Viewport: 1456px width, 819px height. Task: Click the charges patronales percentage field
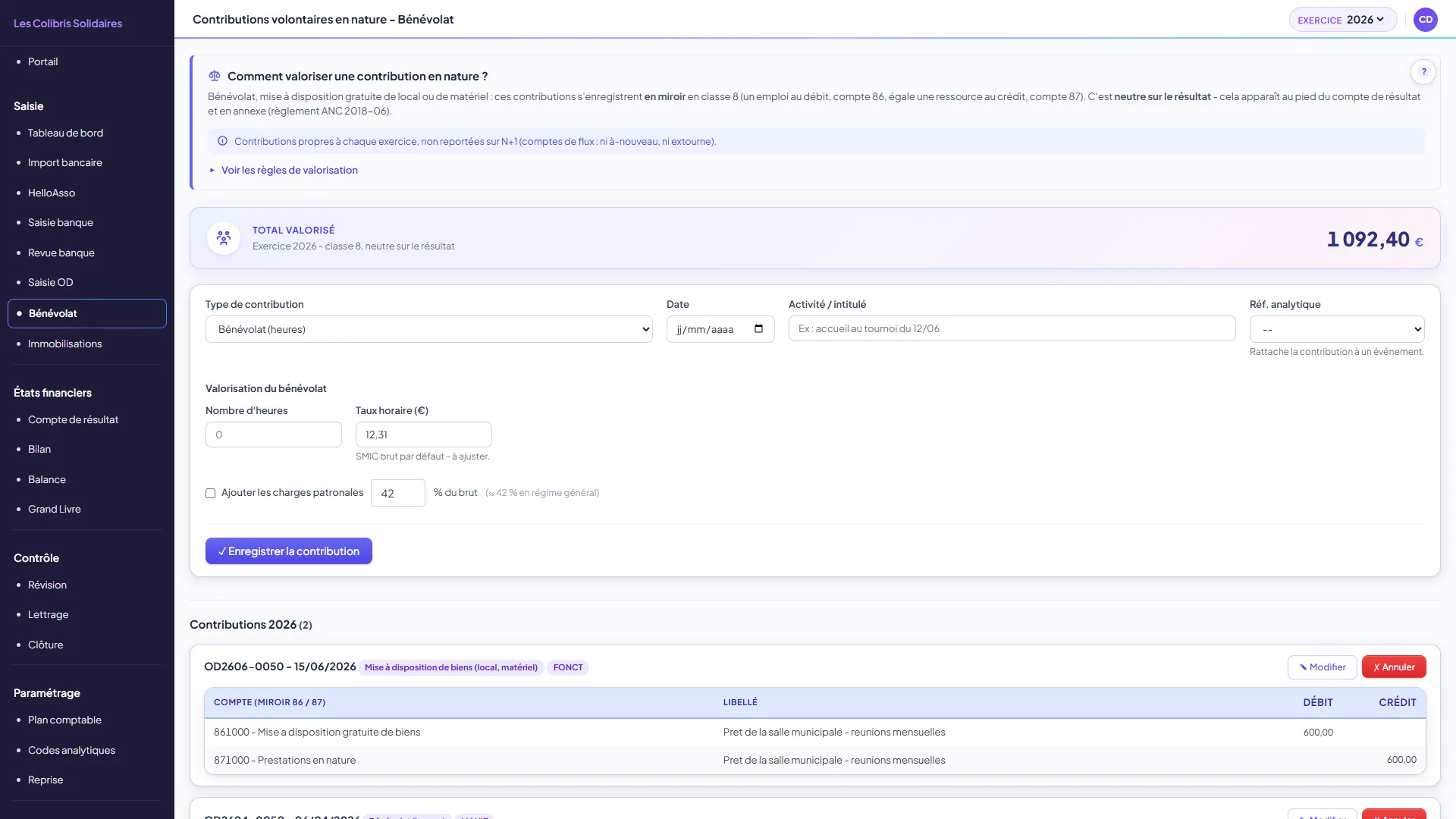(x=398, y=493)
